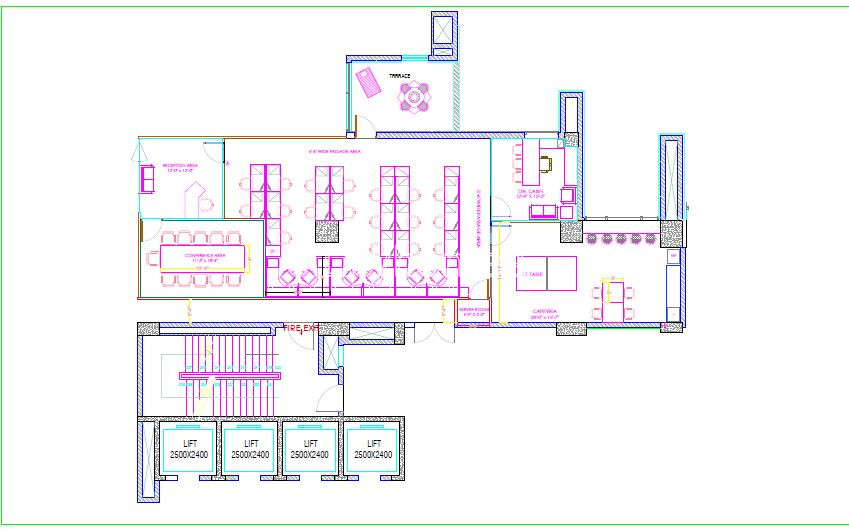849x530 pixels.
Task: Click the round terrace table with chairs
Action: click(414, 97)
